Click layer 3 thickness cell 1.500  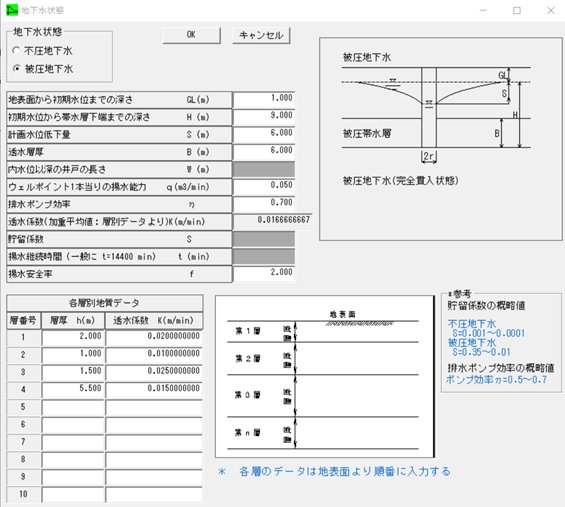(x=73, y=372)
